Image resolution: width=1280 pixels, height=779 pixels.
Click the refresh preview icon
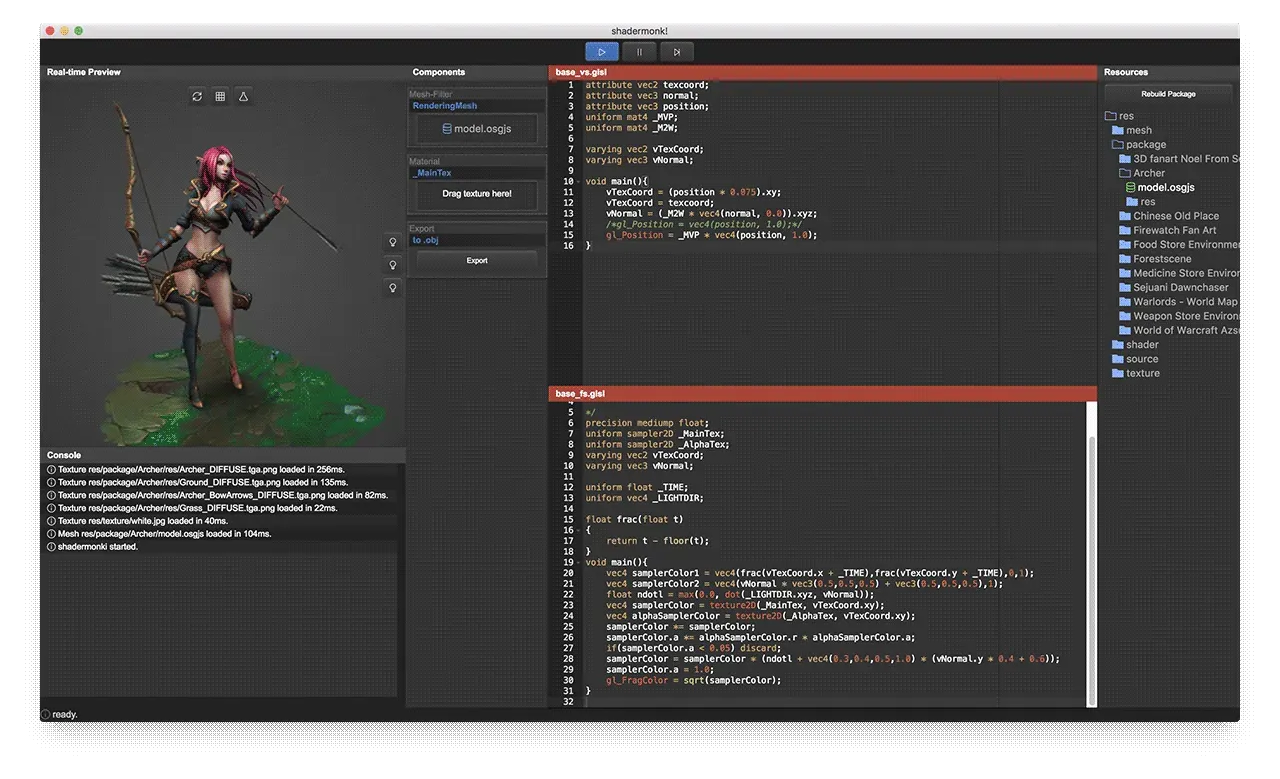(x=197, y=97)
